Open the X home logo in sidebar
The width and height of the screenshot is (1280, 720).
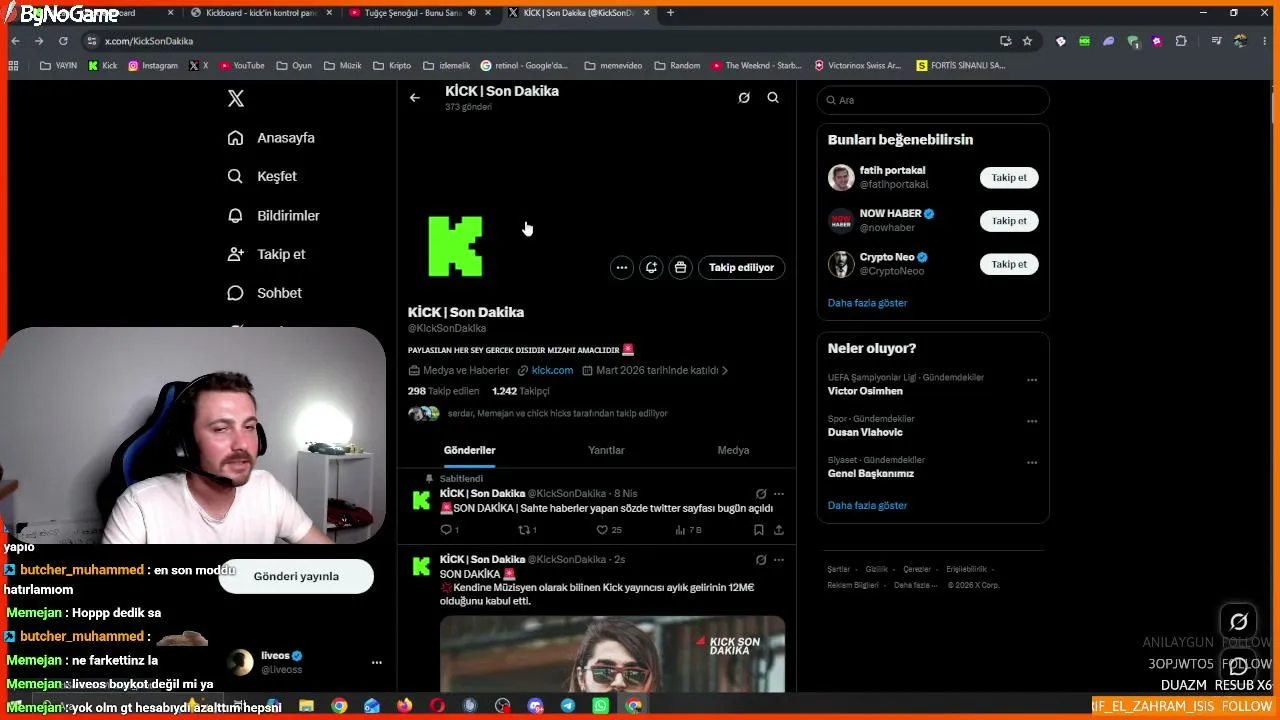click(x=236, y=98)
